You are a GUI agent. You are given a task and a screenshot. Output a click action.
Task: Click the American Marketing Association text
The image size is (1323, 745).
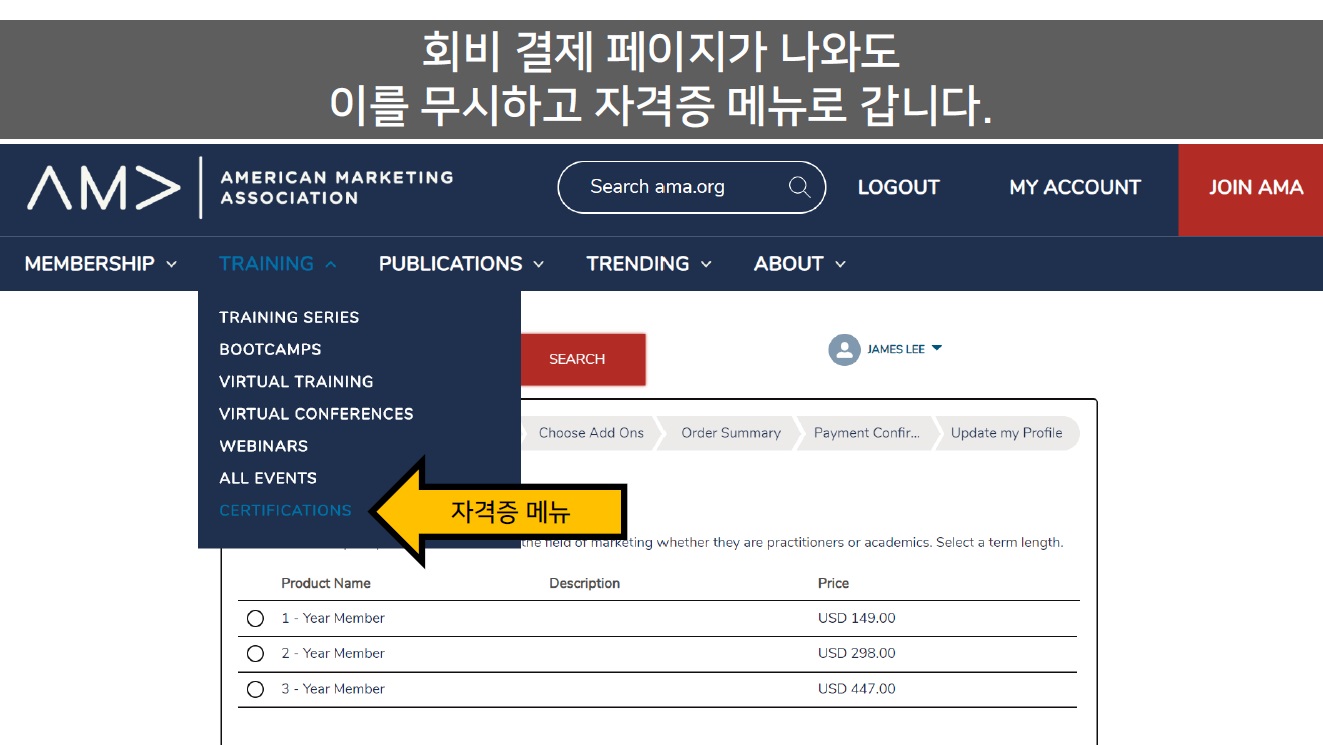[x=336, y=187]
